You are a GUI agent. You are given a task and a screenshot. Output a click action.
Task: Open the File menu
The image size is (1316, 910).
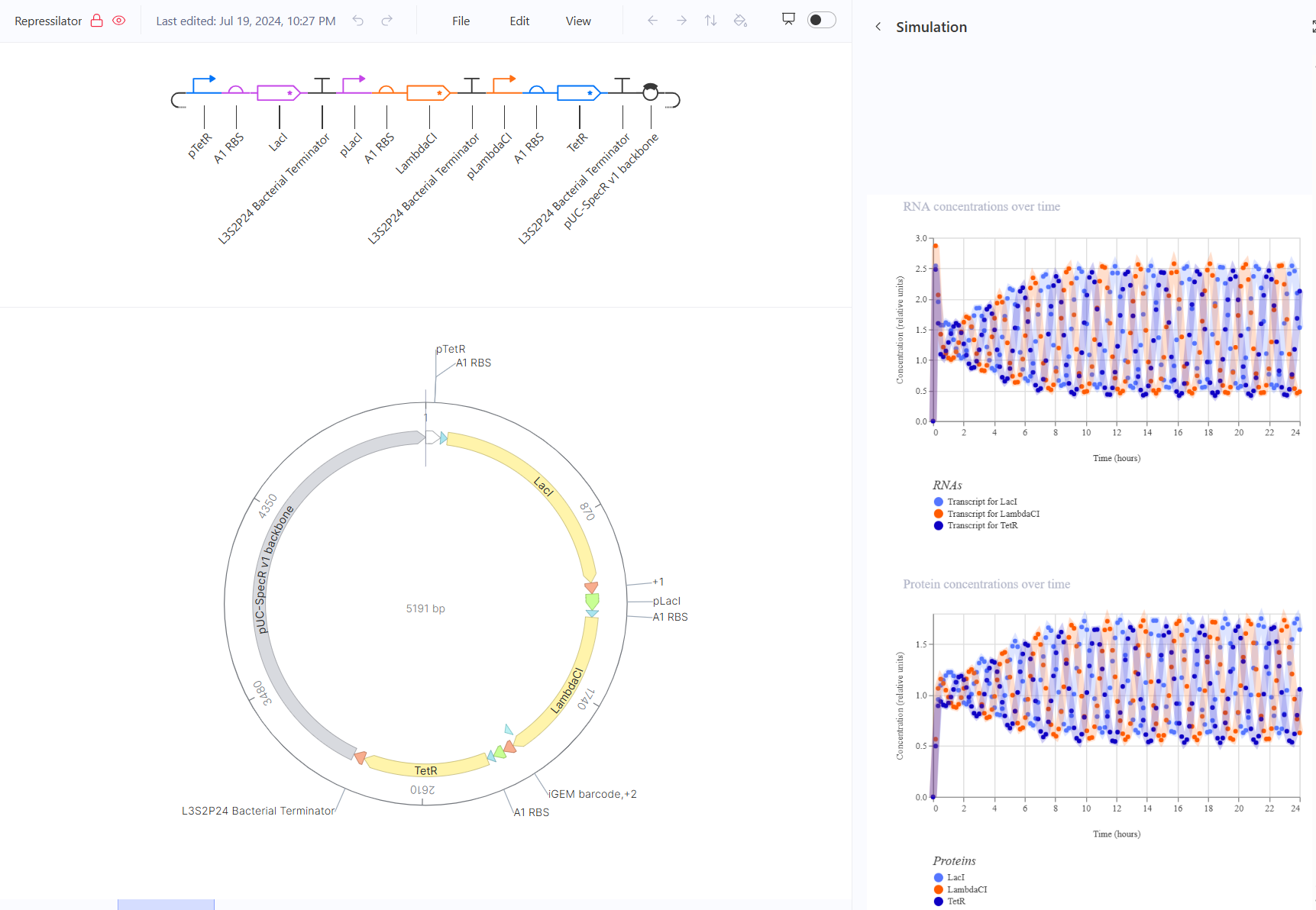point(461,21)
